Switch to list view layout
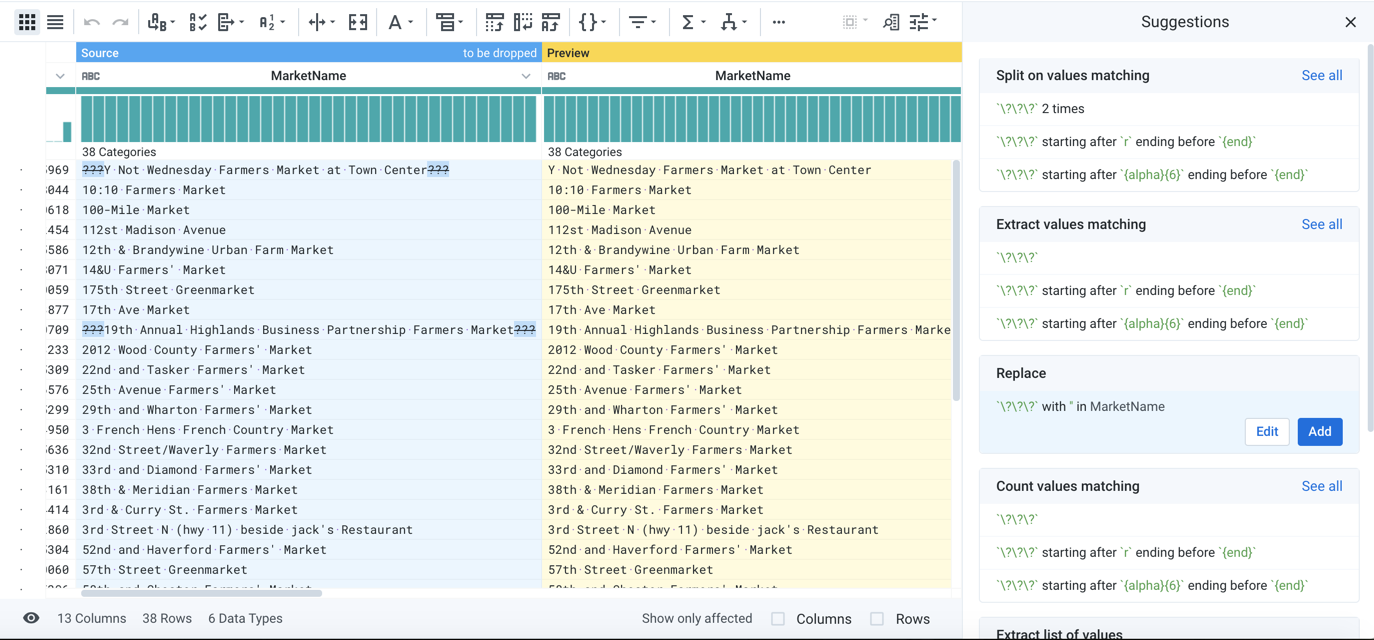Image resolution: width=1374 pixels, height=640 pixels. (57, 21)
